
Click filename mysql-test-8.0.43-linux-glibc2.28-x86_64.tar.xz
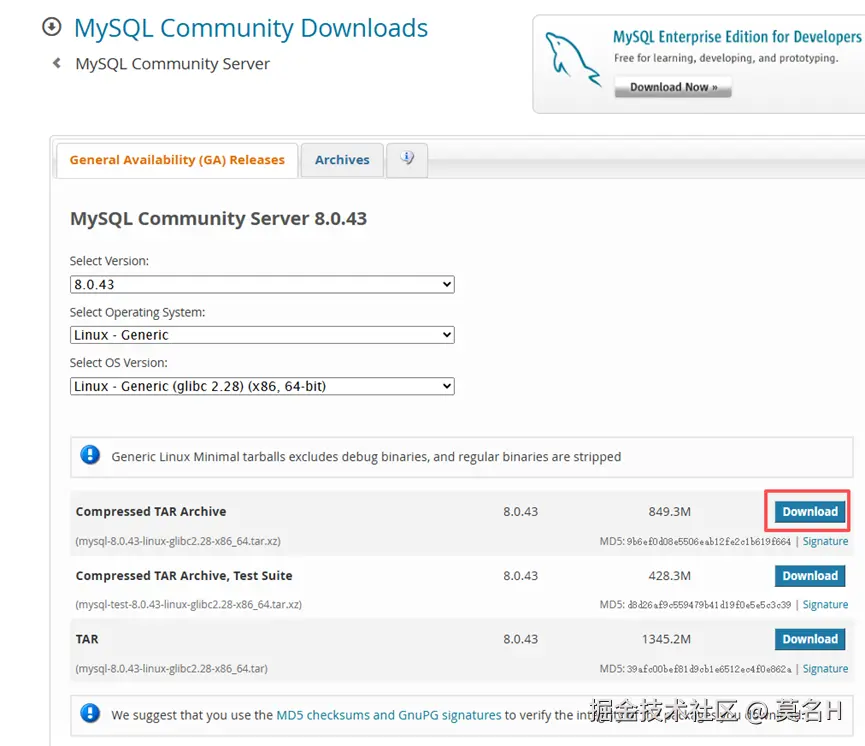click(x=189, y=605)
